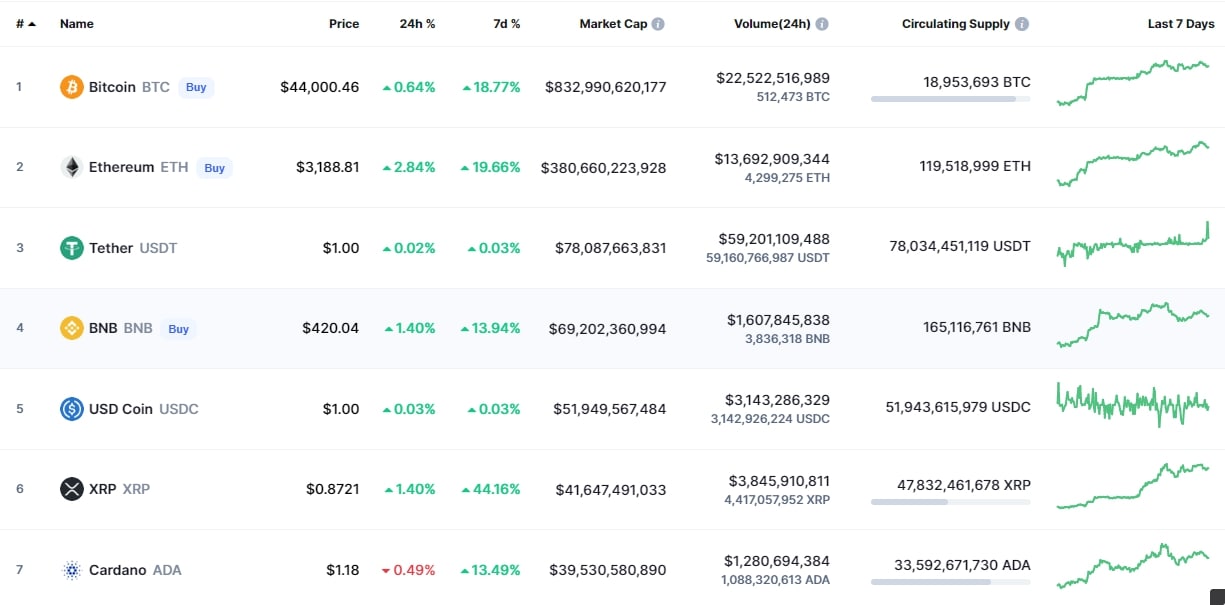Click the Cardano logo icon

71,570
